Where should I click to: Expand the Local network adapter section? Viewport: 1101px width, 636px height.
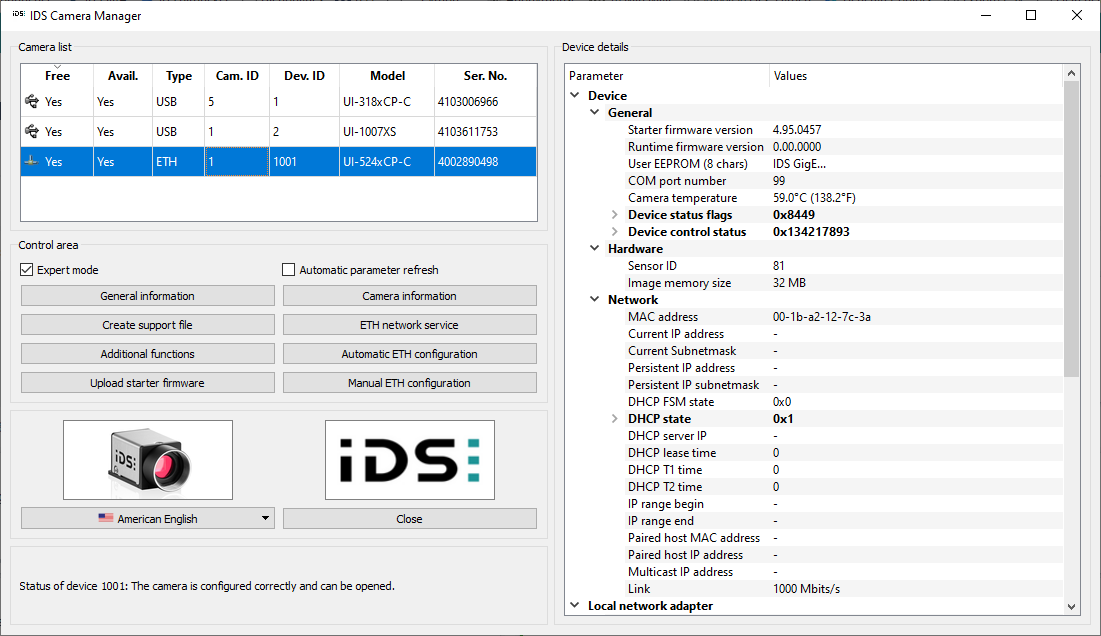click(x=575, y=606)
